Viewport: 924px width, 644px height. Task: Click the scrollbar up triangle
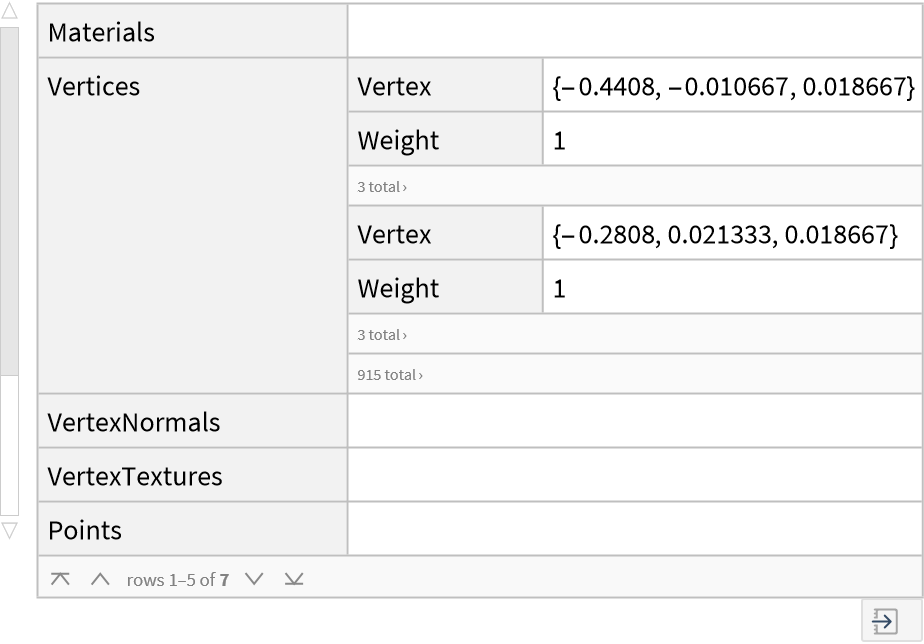[9, 13]
